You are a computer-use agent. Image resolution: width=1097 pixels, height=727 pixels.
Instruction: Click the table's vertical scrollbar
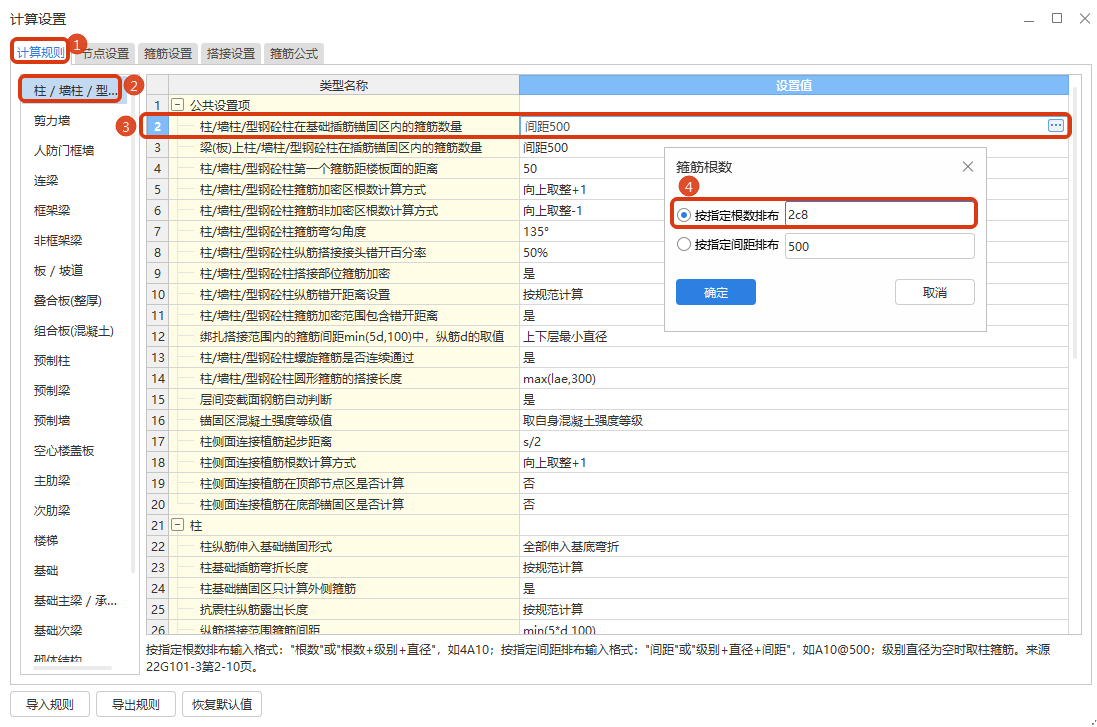[x=1076, y=224]
